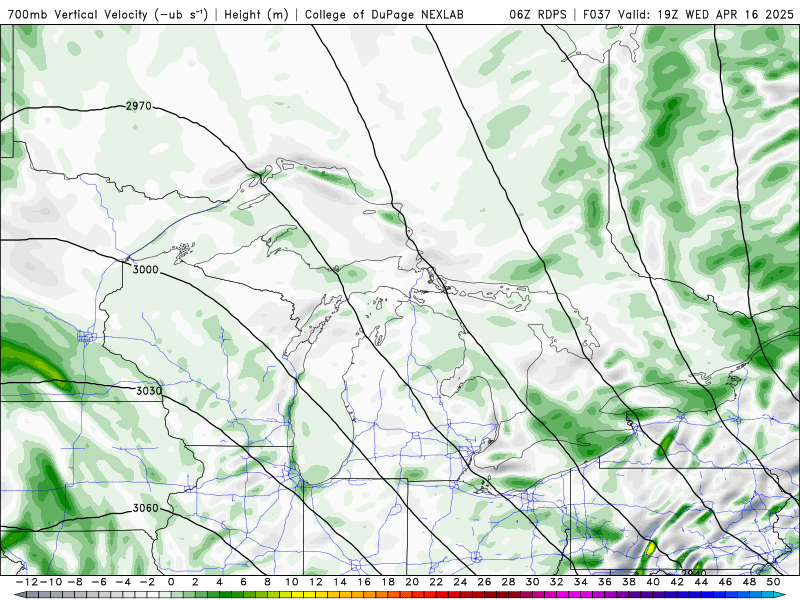Click the 3060 height contour label

pos(145,508)
